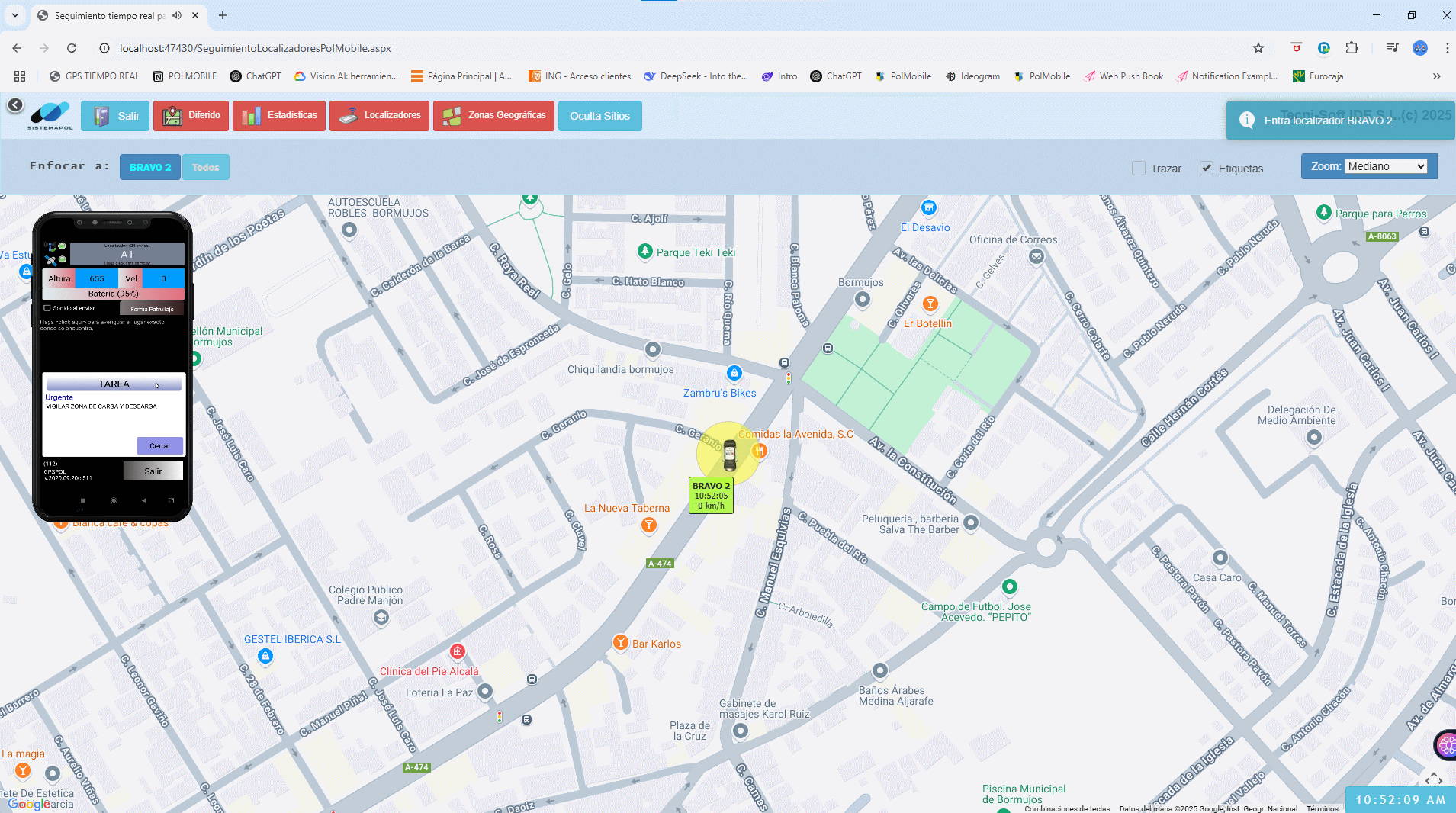1456x813 pixels.
Task: Click the Parque Teki Teki park icon
Action: click(x=645, y=252)
